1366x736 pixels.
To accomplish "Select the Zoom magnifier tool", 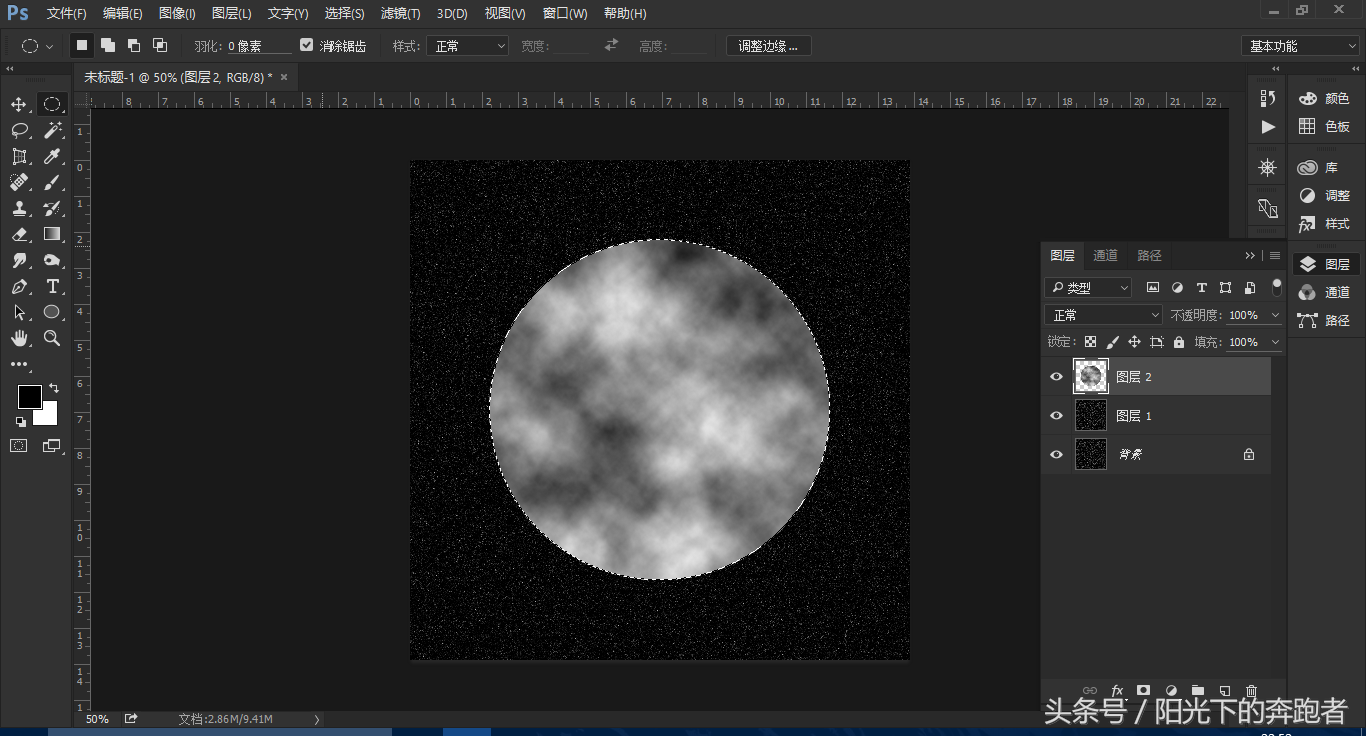I will 52,339.
